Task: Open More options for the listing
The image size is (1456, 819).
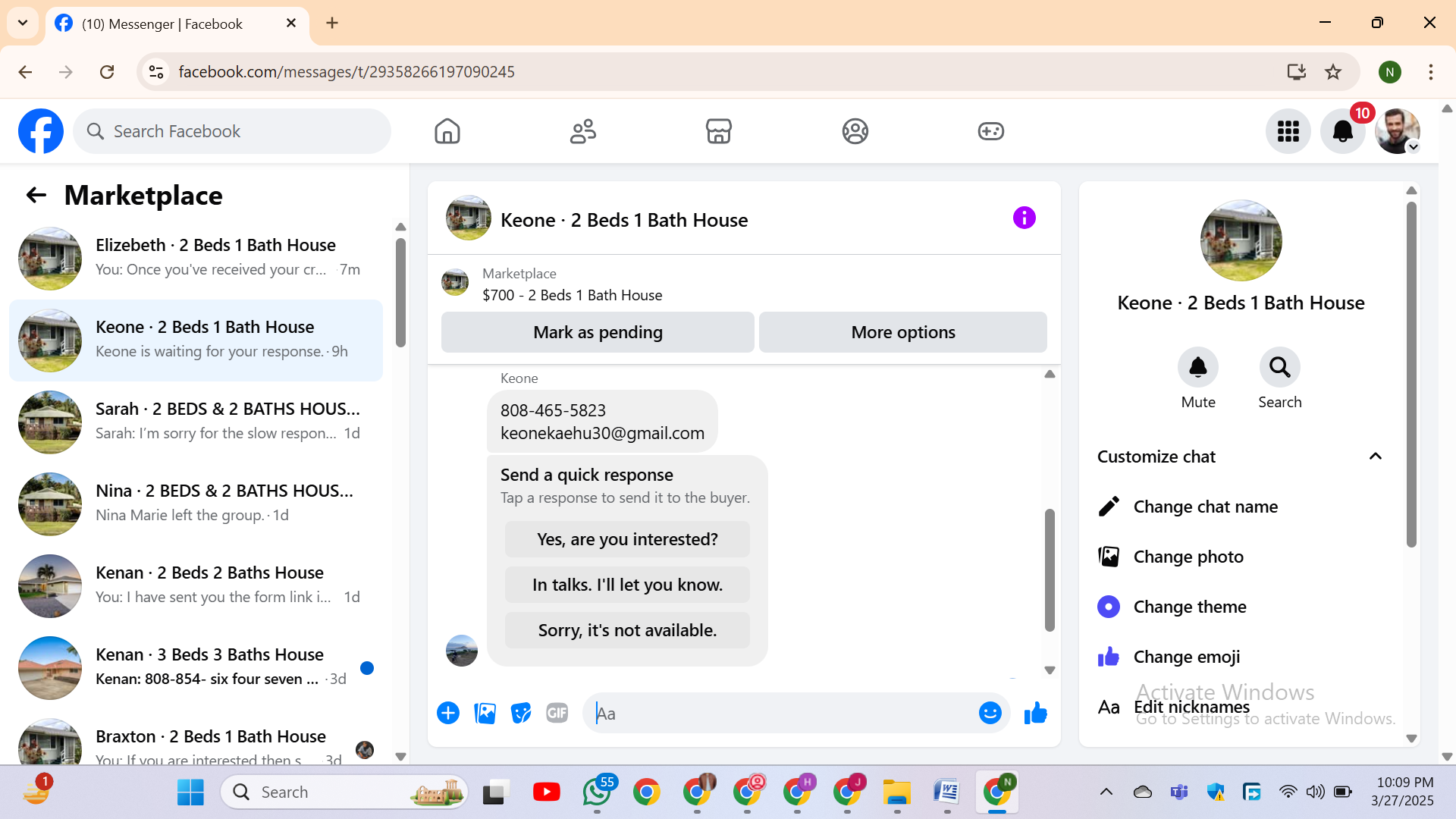Action: point(902,332)
